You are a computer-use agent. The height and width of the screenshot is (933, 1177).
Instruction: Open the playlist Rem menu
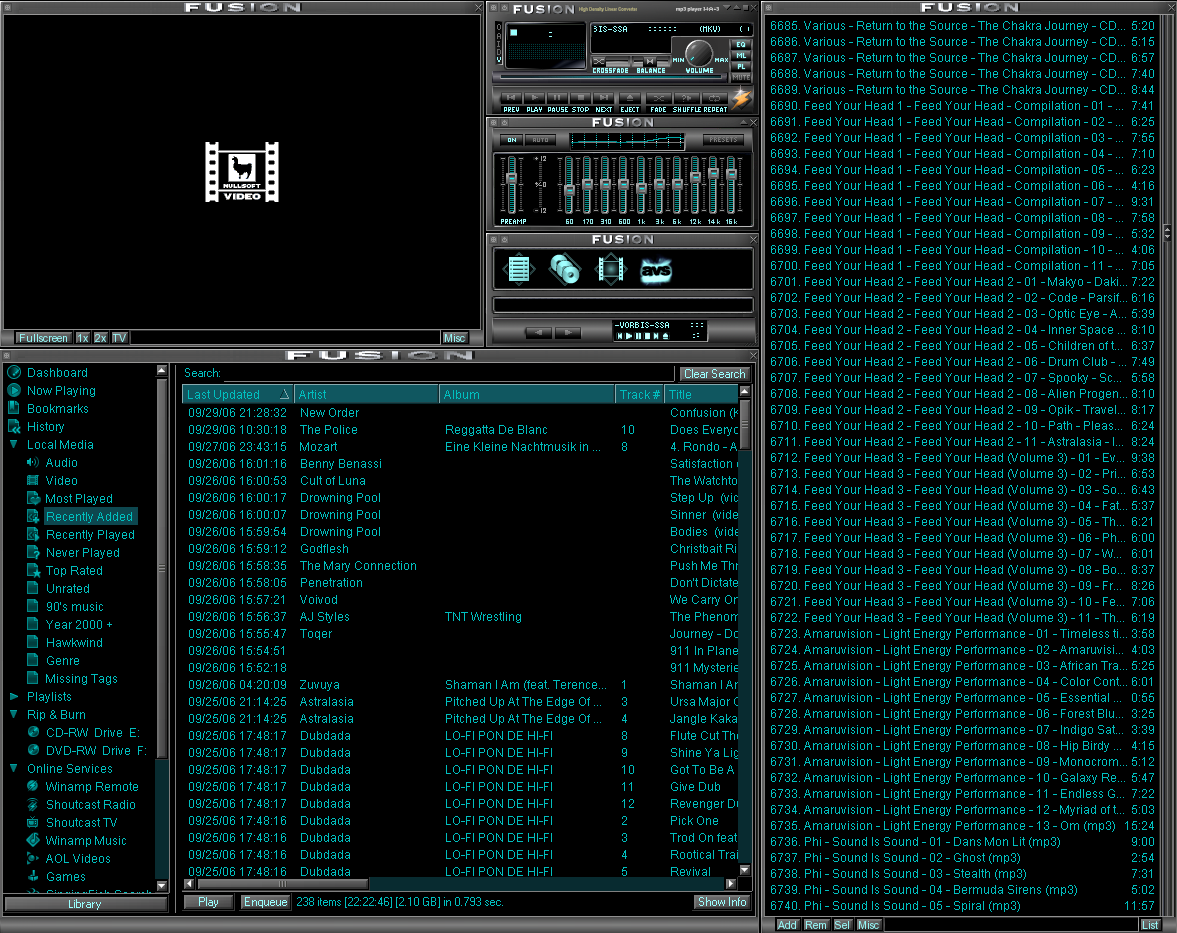click(815, 925)
